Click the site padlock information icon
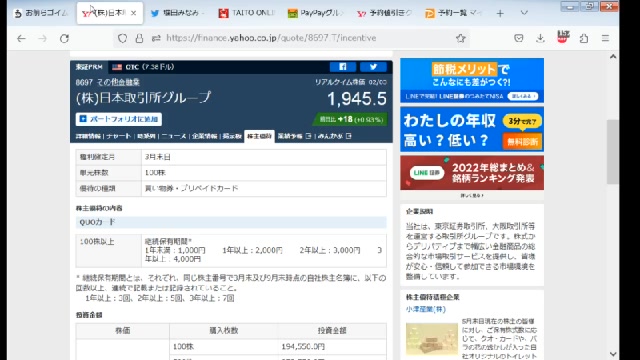640x360 pixels. pyautogui.click(x=139, y=38)
